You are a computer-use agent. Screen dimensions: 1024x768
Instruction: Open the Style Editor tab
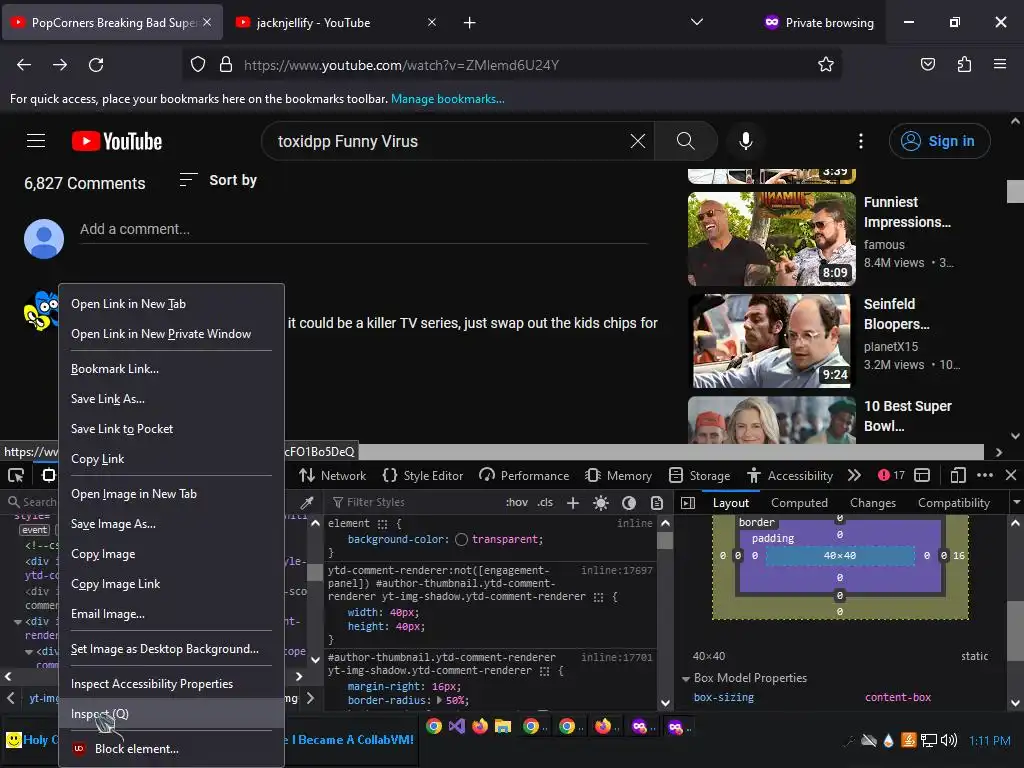click(x=423, y=475)
